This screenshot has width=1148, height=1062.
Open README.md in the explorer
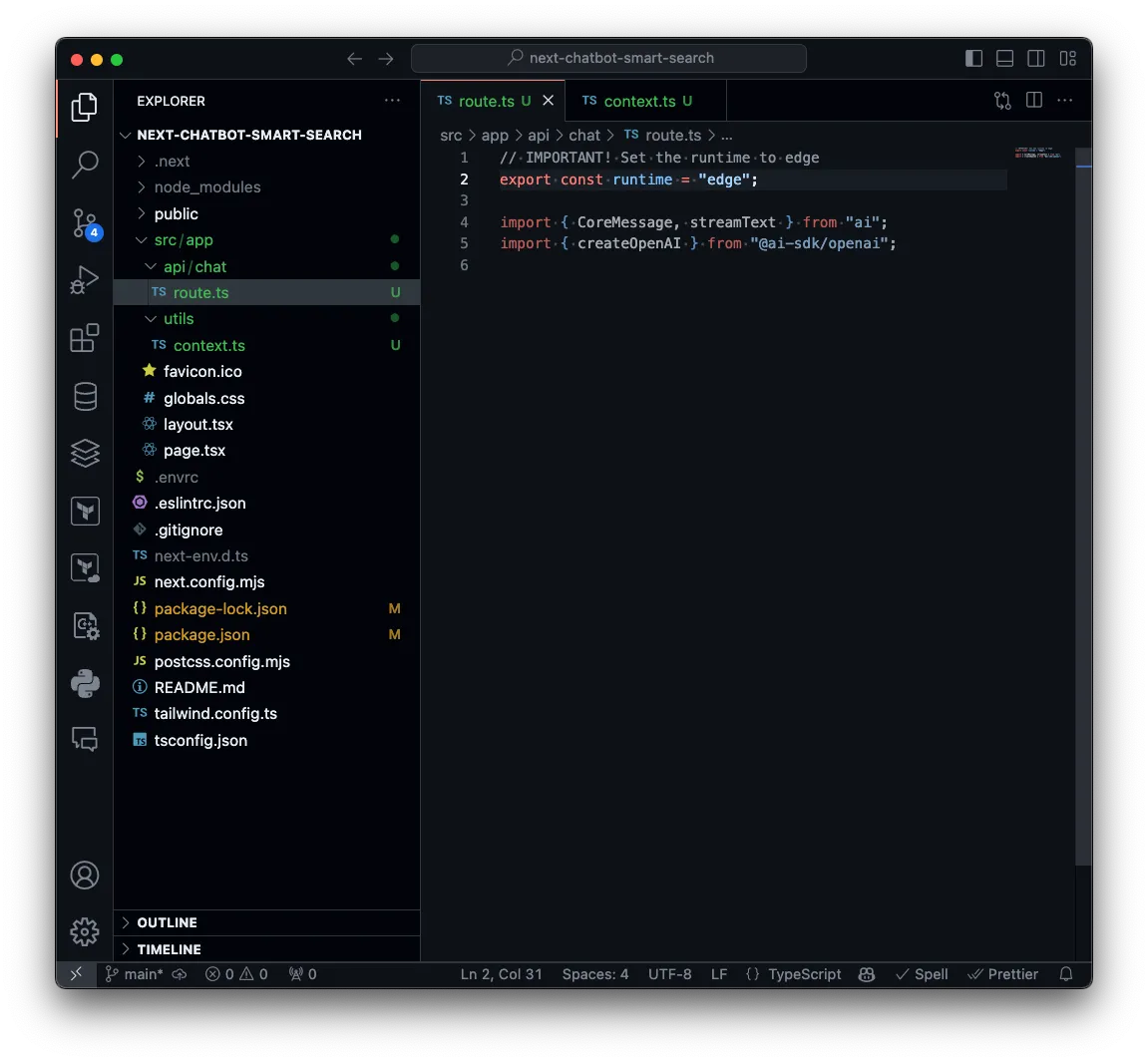(x=267, y=687)
